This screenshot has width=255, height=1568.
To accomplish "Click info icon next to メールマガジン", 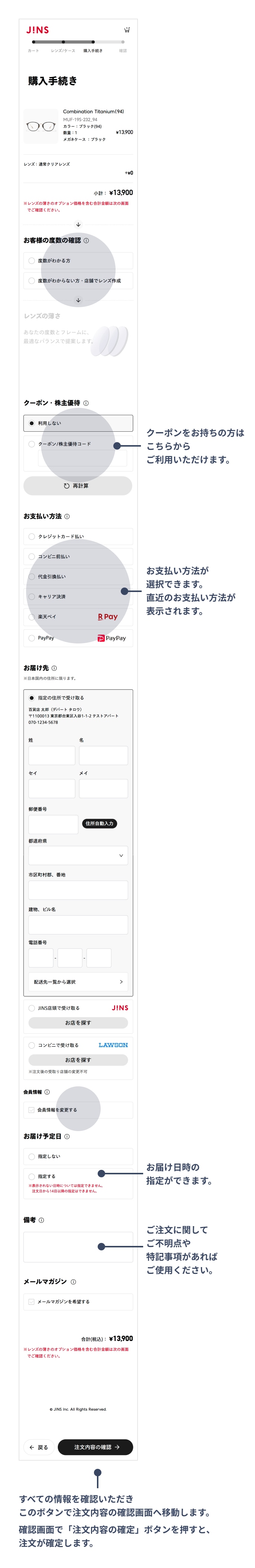I will [73, 1281].
